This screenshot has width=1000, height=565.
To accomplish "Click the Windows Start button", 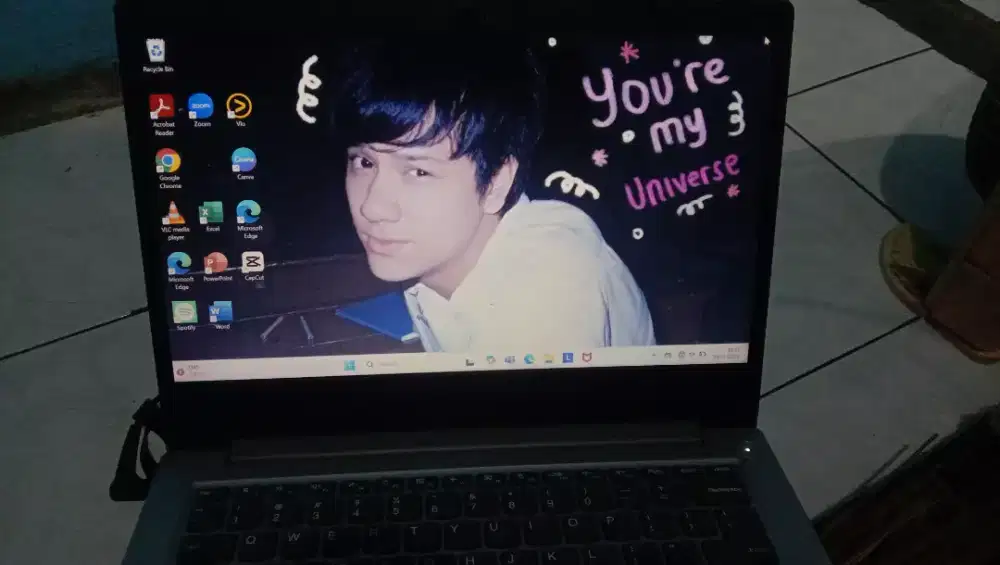I will tap(350, 365).
